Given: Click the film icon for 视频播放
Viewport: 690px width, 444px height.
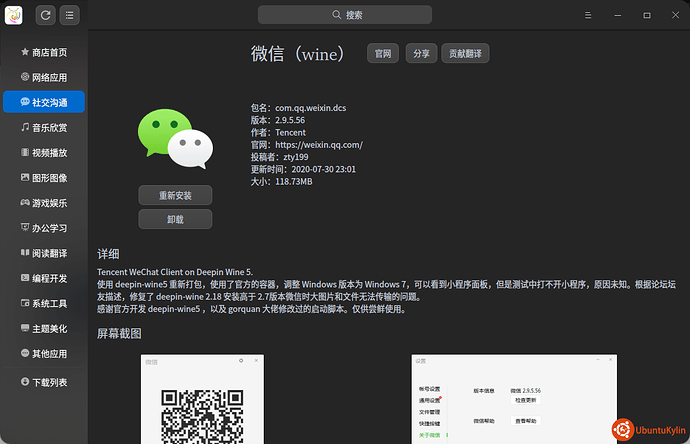Looking at the screenshot, I should (x=25, y=152).
